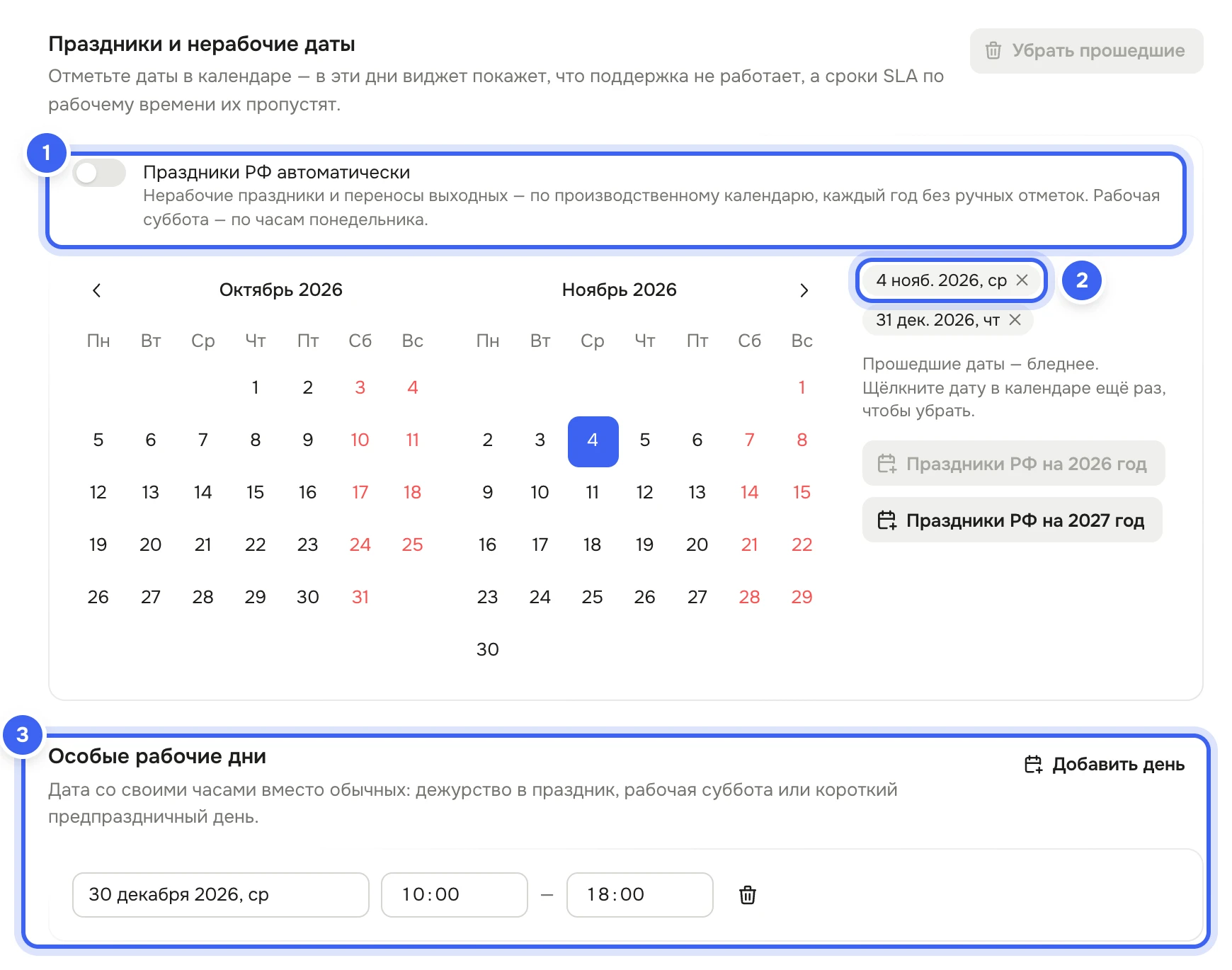Select Saturday October 3
This screenshot has width=1232, height=970.
(360, 388)
